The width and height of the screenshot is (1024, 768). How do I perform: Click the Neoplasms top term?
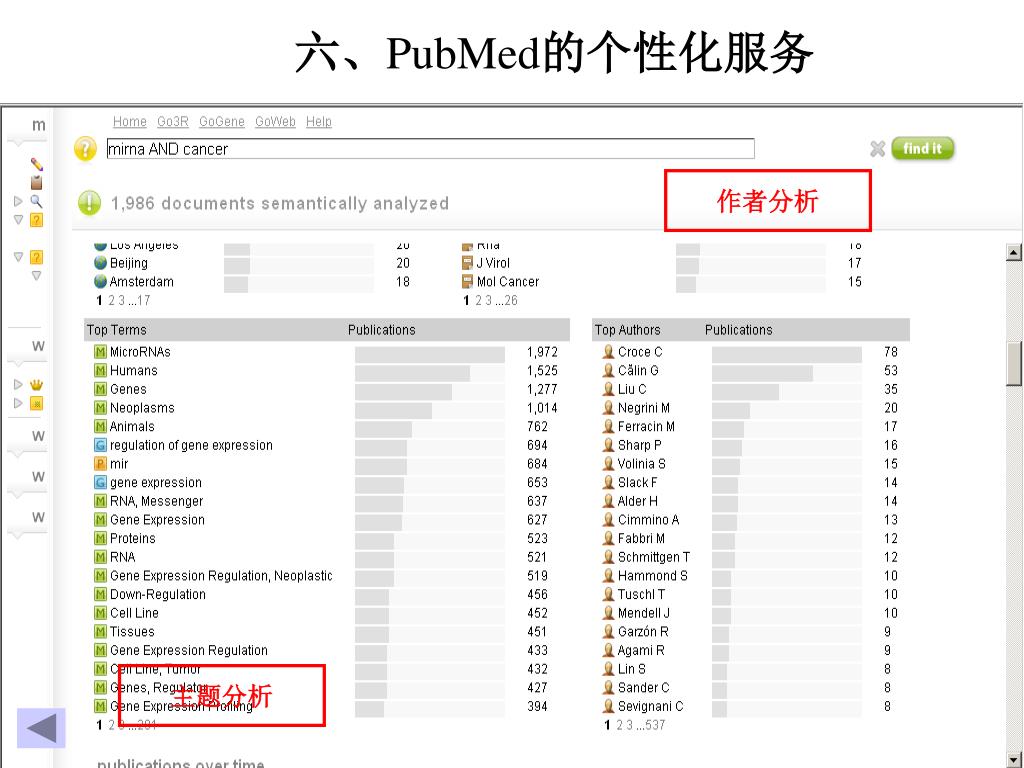pos(142,408)
